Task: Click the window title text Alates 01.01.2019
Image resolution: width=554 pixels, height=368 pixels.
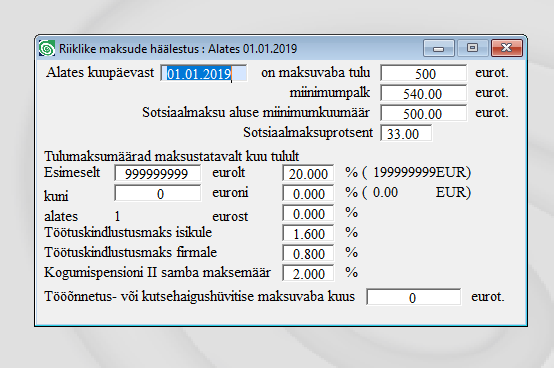Action: pyautogui.click(x=252, y=48)
